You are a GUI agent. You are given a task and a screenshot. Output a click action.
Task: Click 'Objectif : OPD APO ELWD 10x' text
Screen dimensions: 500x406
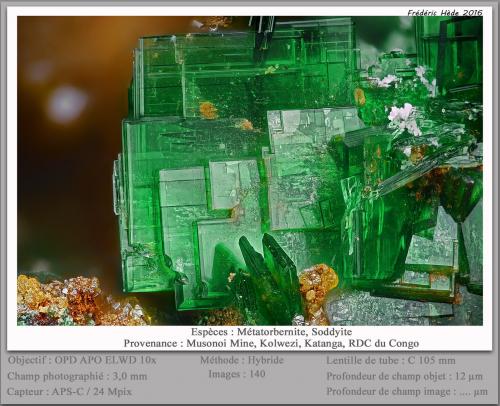coord(82,360)
